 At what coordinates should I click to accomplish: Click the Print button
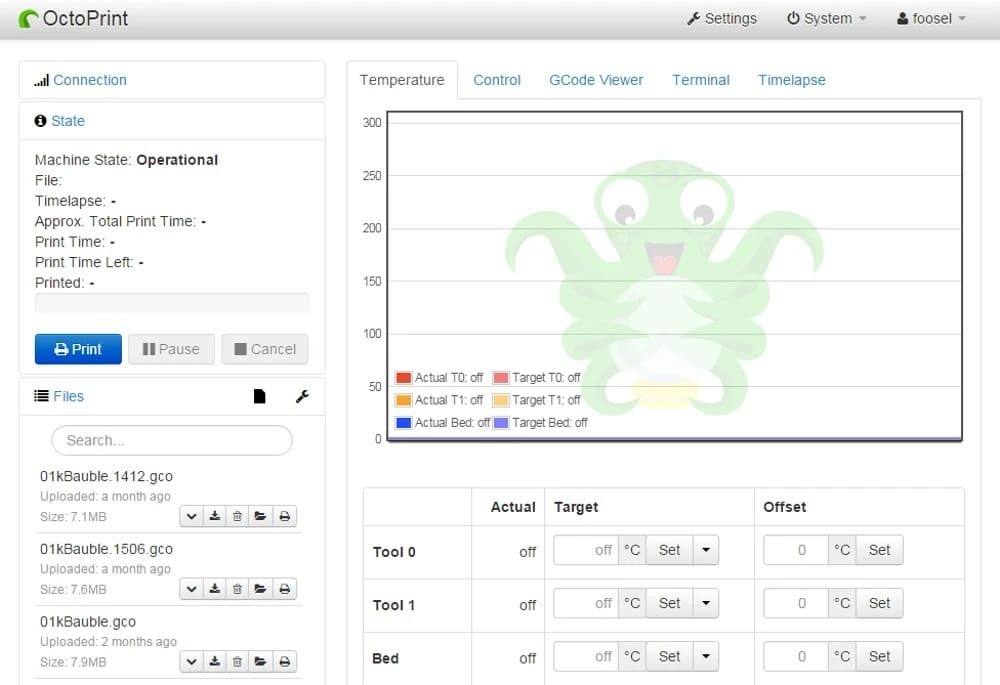coord(78,349)
